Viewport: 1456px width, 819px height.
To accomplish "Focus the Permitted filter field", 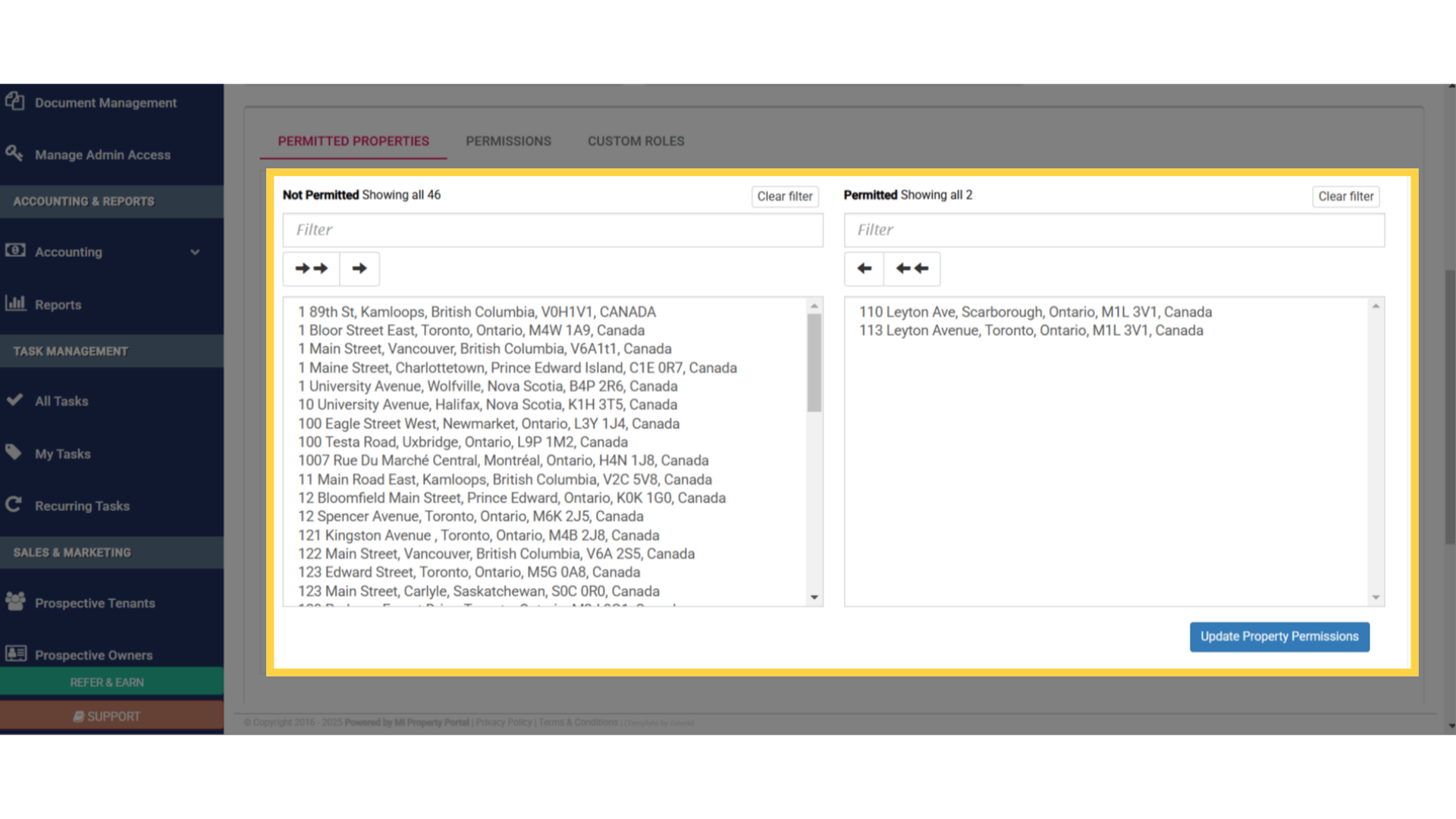I will point(1114,230).
